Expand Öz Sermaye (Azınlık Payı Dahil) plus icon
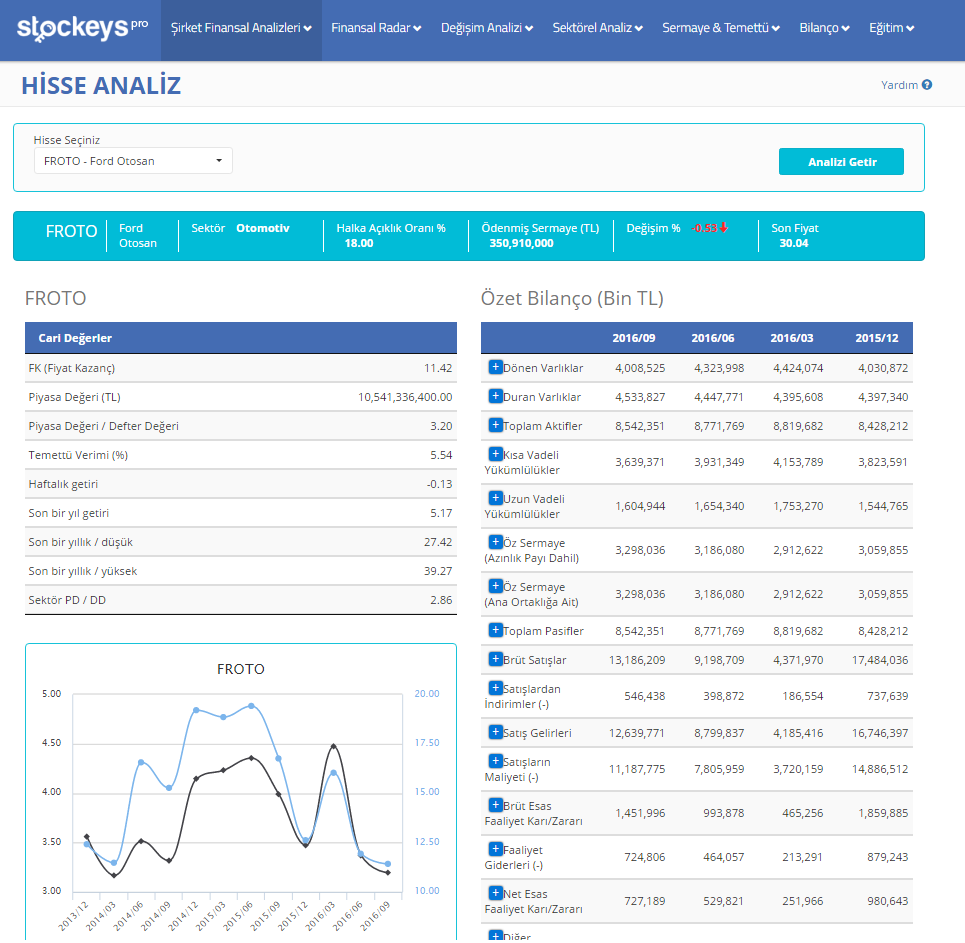Viewport: 965px width, 943px height. 495,542
